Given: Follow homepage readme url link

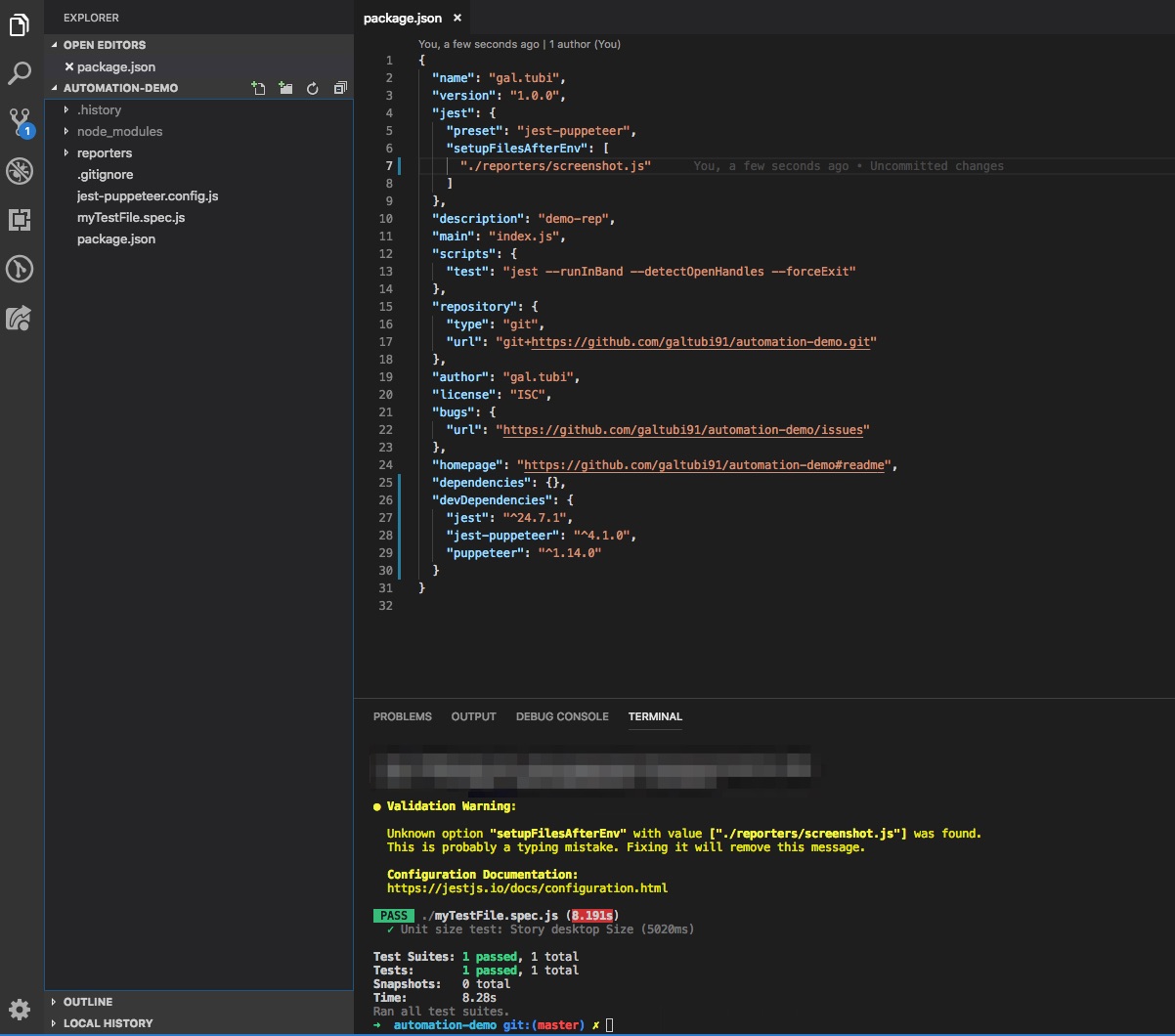Looking at the screenshot, I should coord(704,465).
